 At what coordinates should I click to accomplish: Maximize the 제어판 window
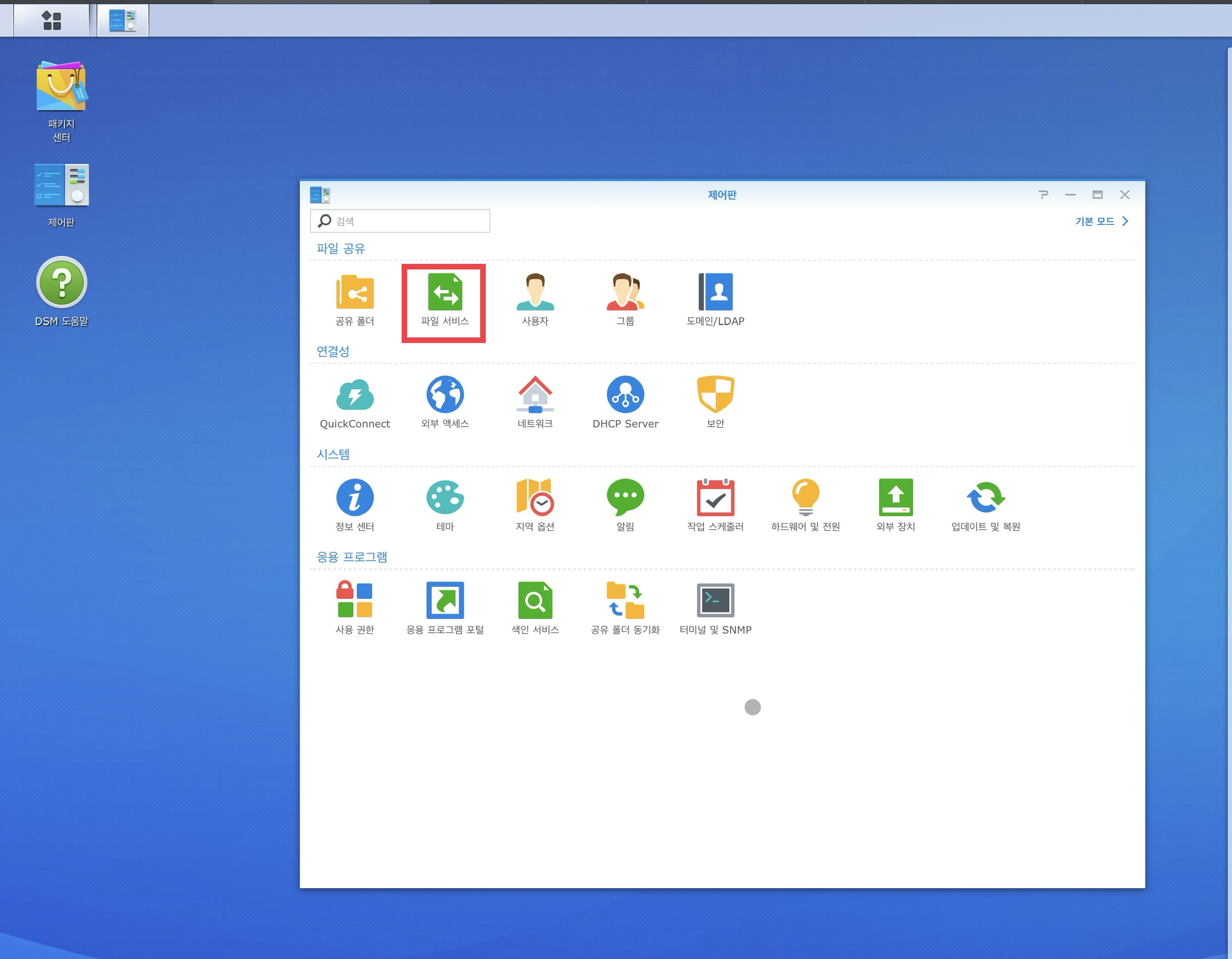[x=1097, y=195]
